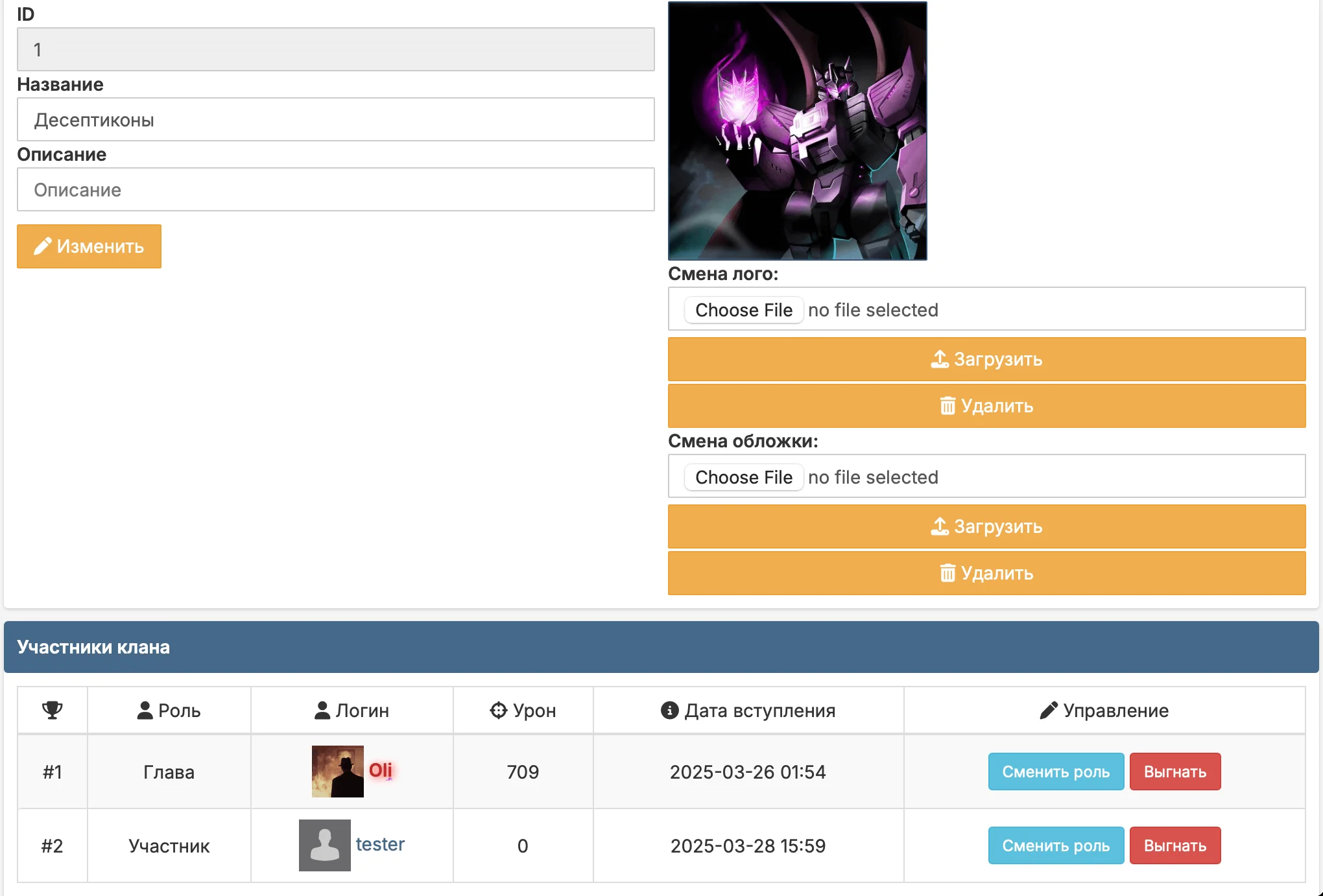Delete the logo with Удалить under Смена лого

(x=986, y=406)
